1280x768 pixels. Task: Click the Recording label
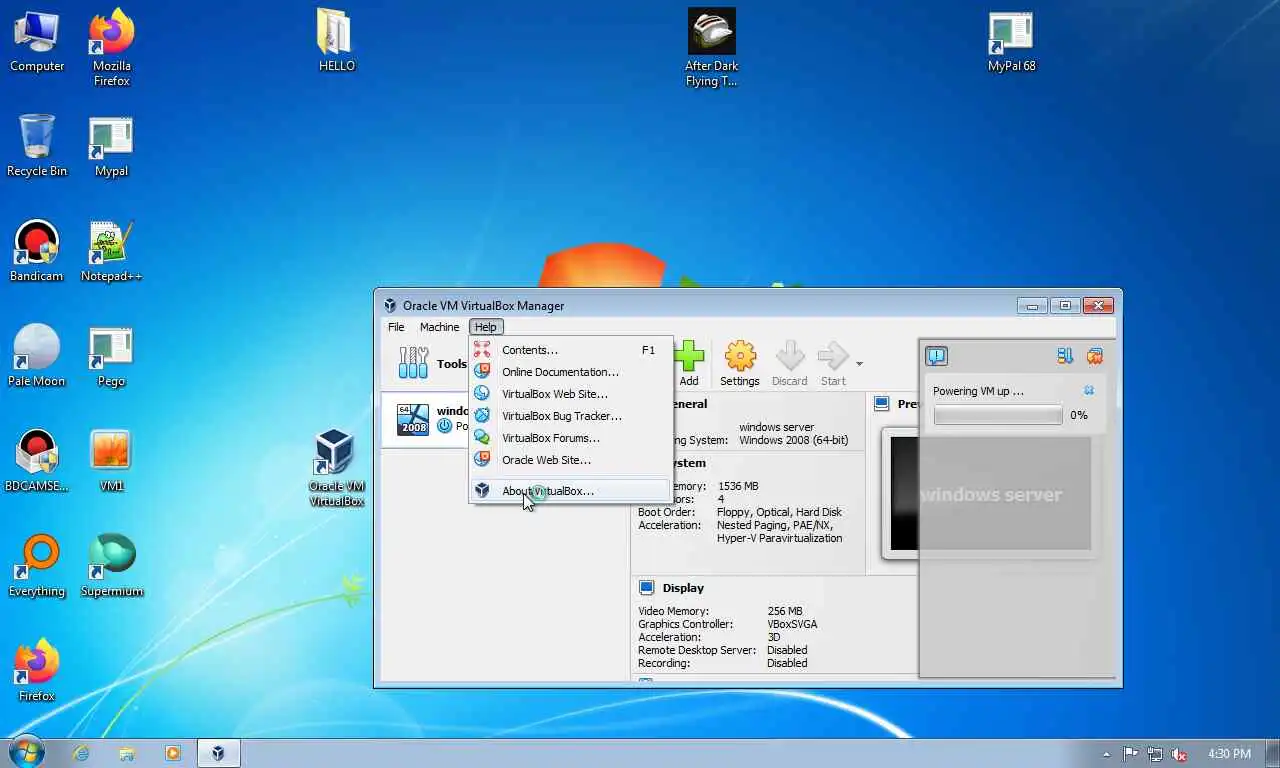point(665,663)
